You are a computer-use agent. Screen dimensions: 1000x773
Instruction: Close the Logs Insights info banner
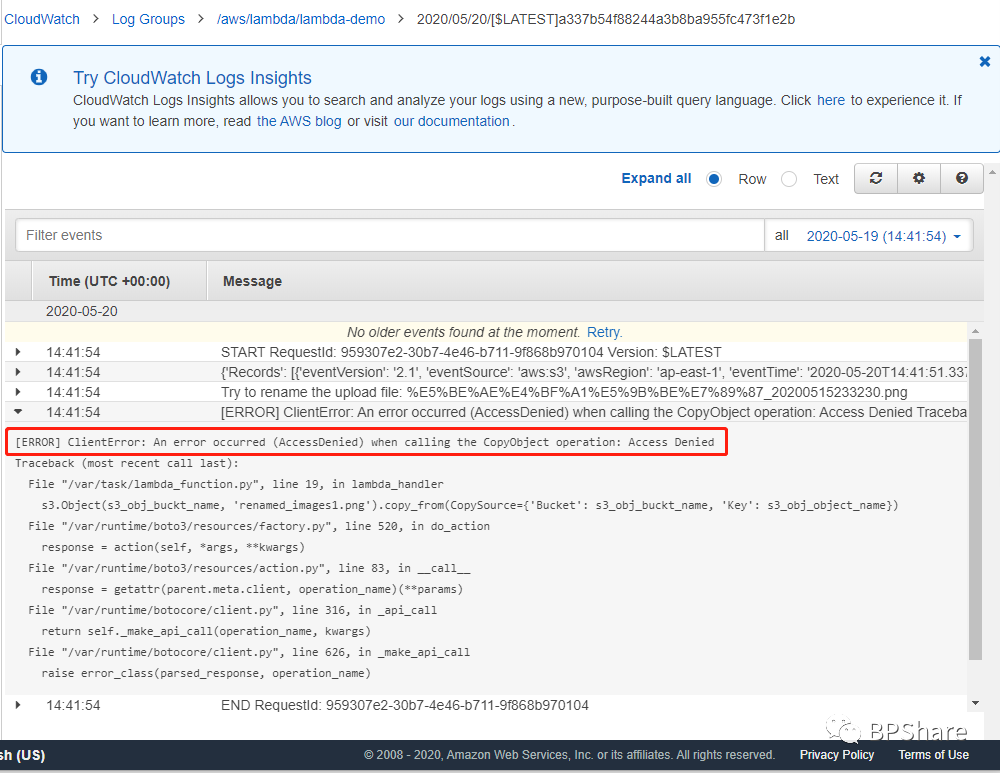tap(985, 62)
